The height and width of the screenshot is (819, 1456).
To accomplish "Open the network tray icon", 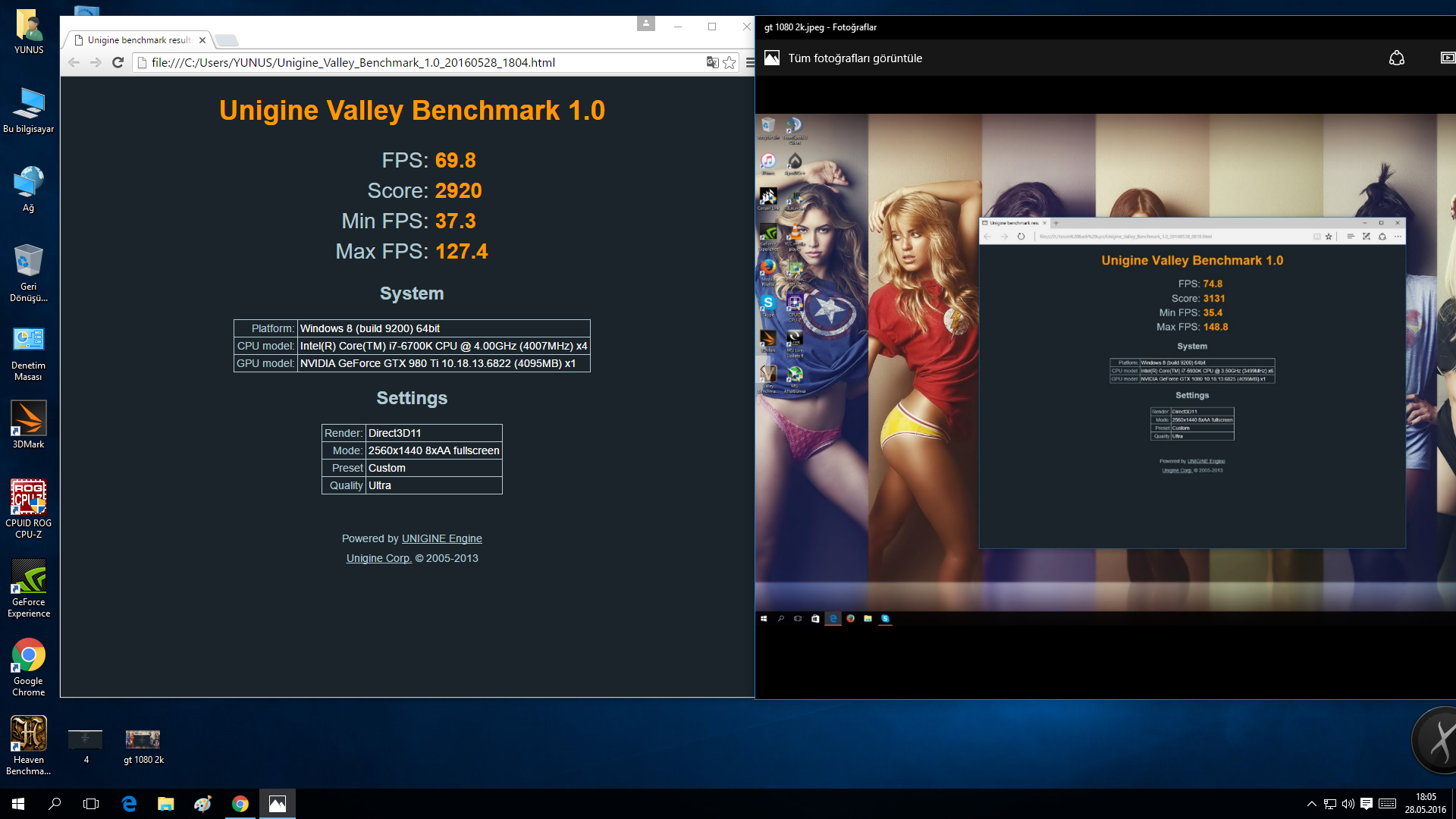I will point(1330,804).
